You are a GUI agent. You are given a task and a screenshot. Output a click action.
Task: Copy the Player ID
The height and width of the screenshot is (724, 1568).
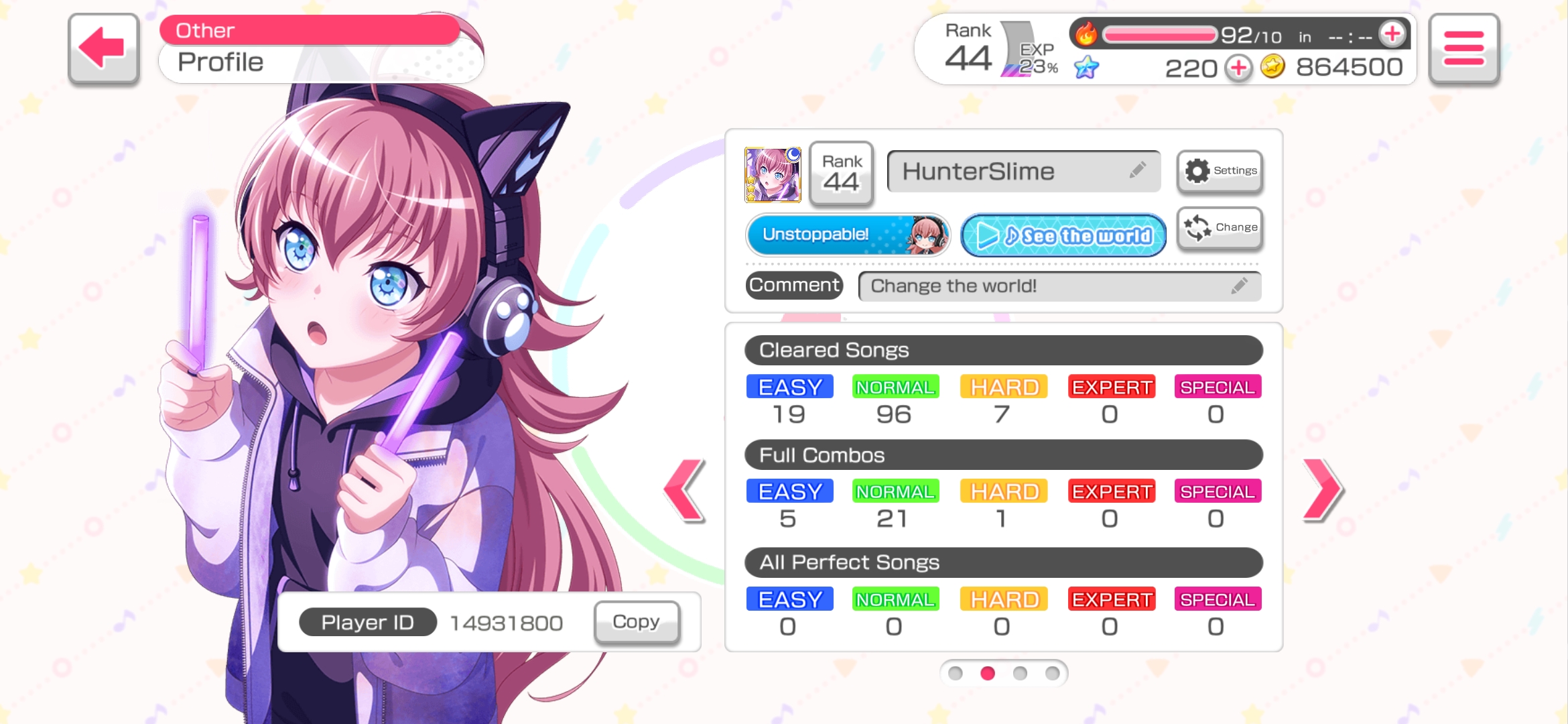(x=637, y=622)
